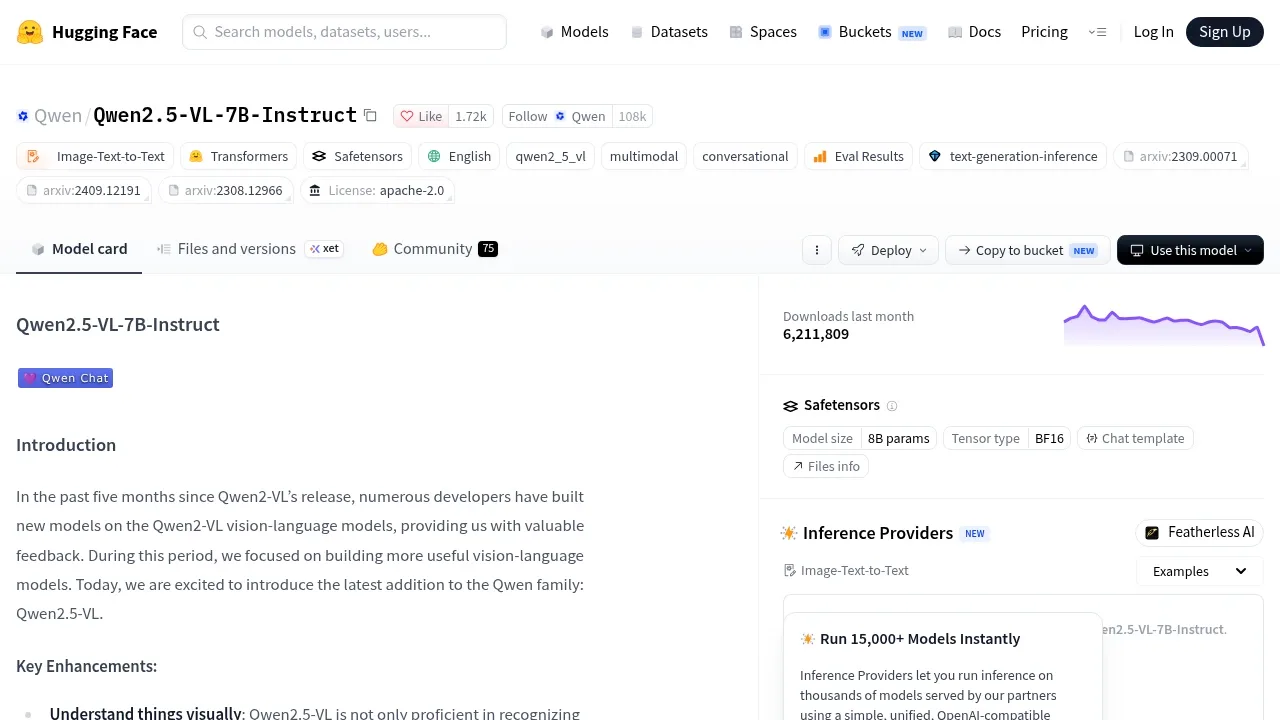Click the 6,211,809 downloads number
1280x720 pixels.
[x=816, y=334]
